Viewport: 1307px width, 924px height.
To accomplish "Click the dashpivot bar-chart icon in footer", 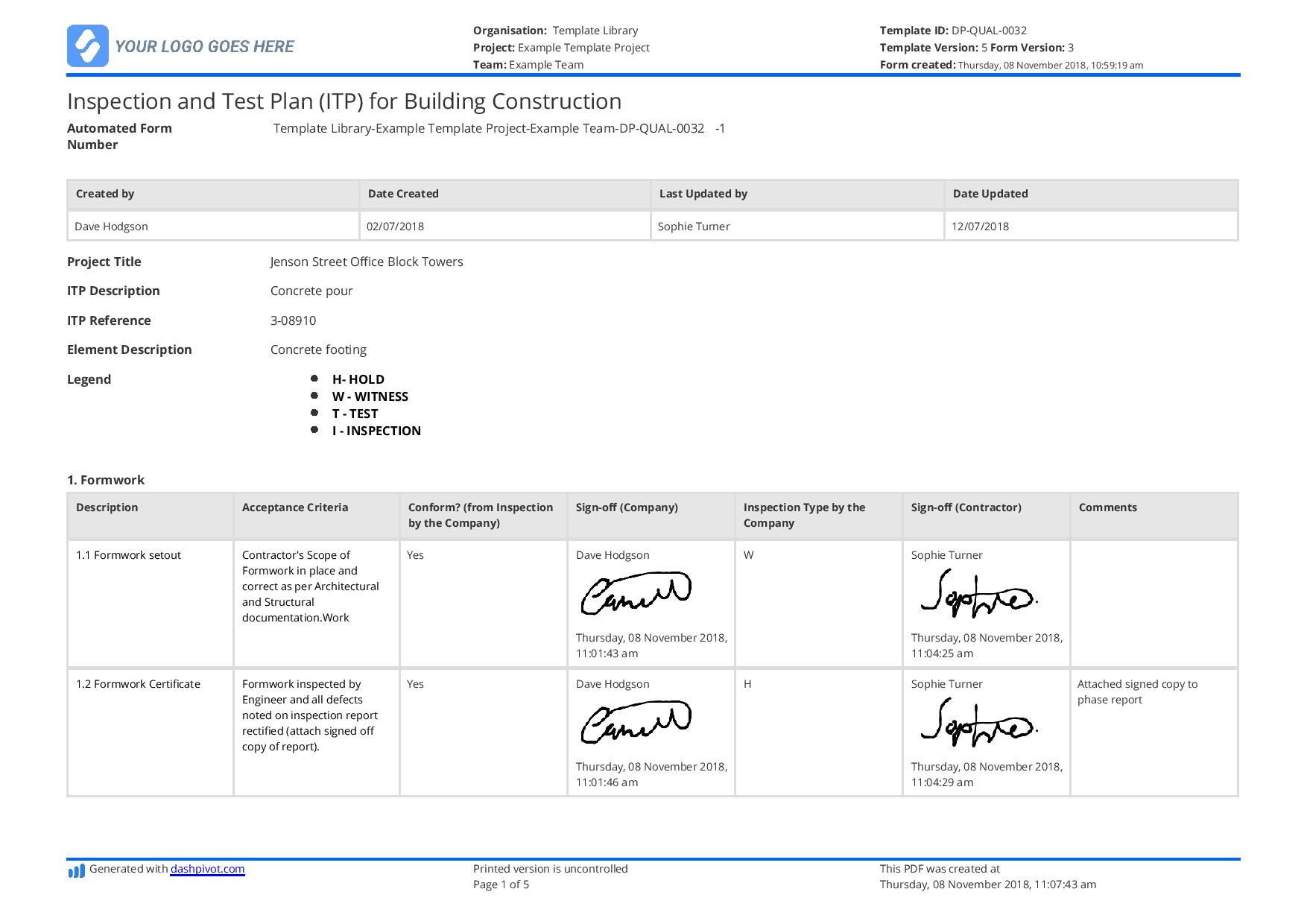I will (75, 869).
